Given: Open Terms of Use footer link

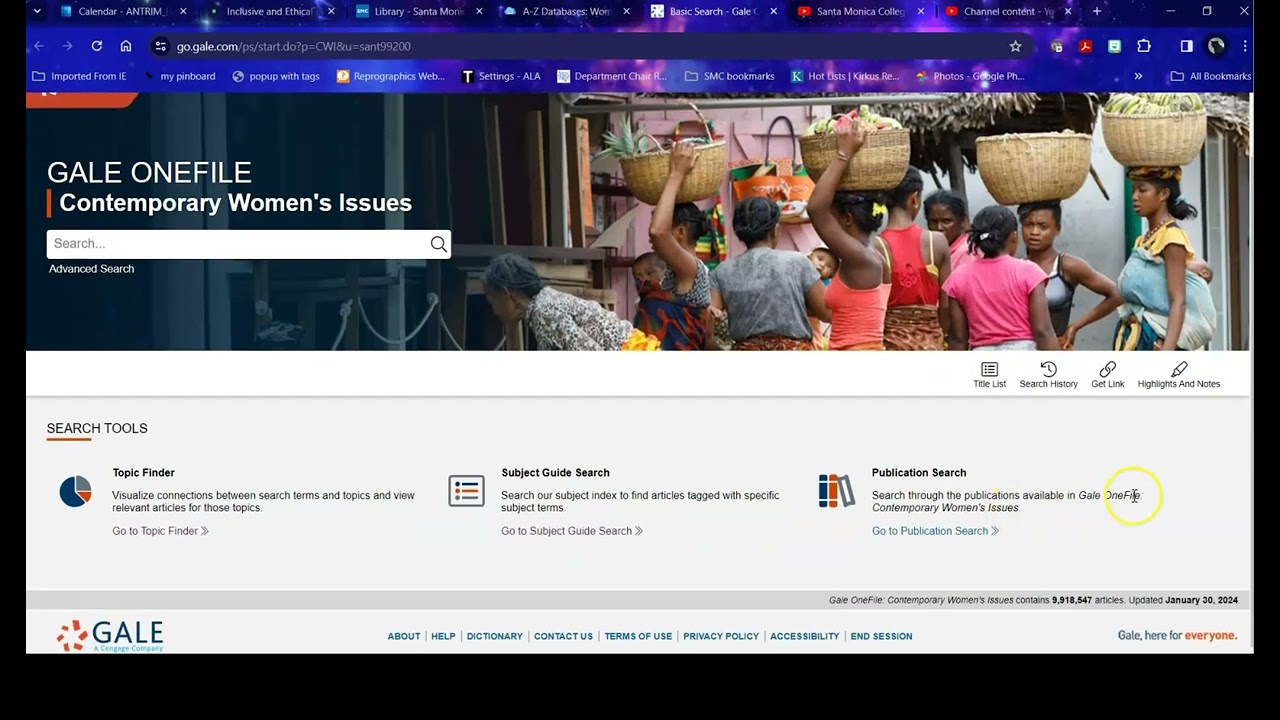Looking at the screenshot, I should pos(638,636).
